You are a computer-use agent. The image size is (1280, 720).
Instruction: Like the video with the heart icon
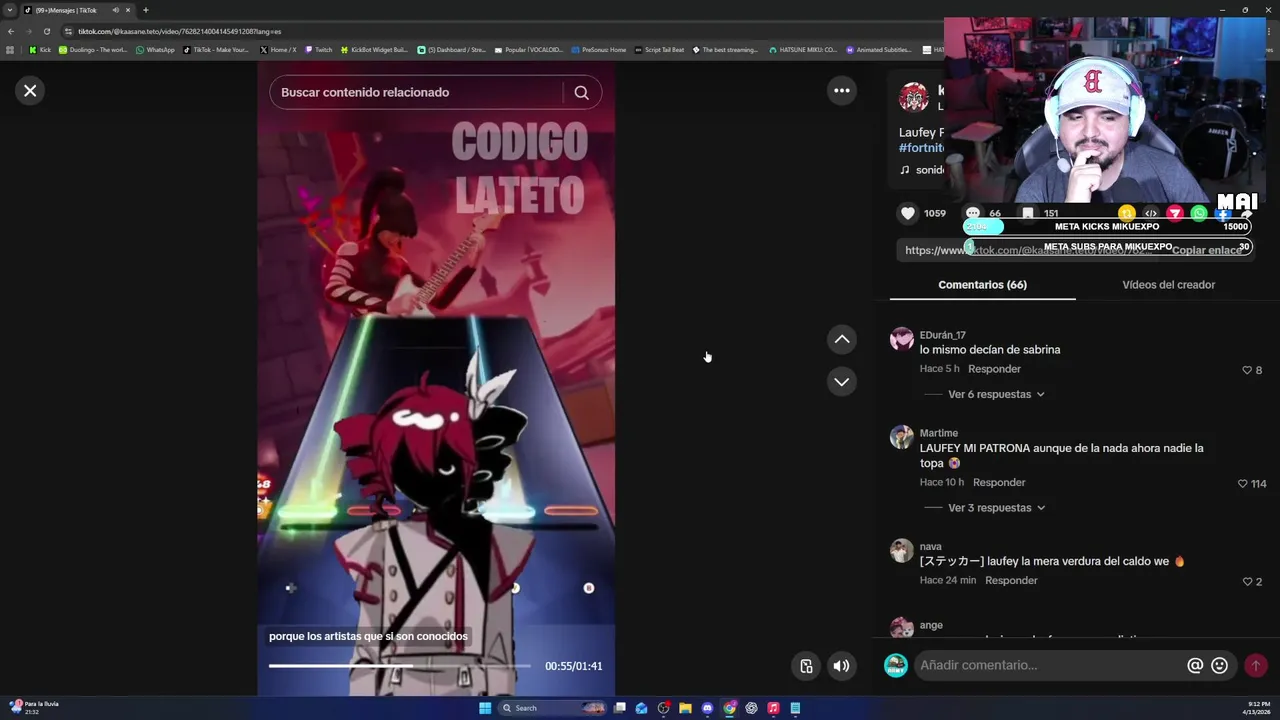(908, 213)
